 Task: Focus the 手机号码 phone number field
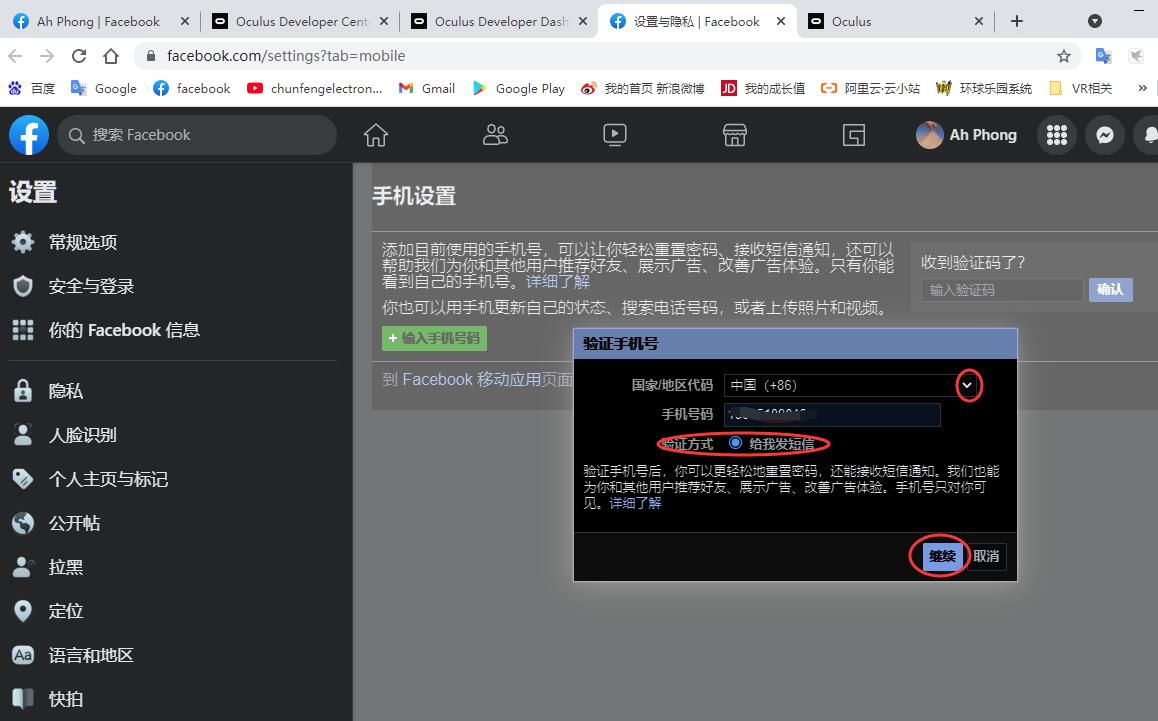point(832,414)
